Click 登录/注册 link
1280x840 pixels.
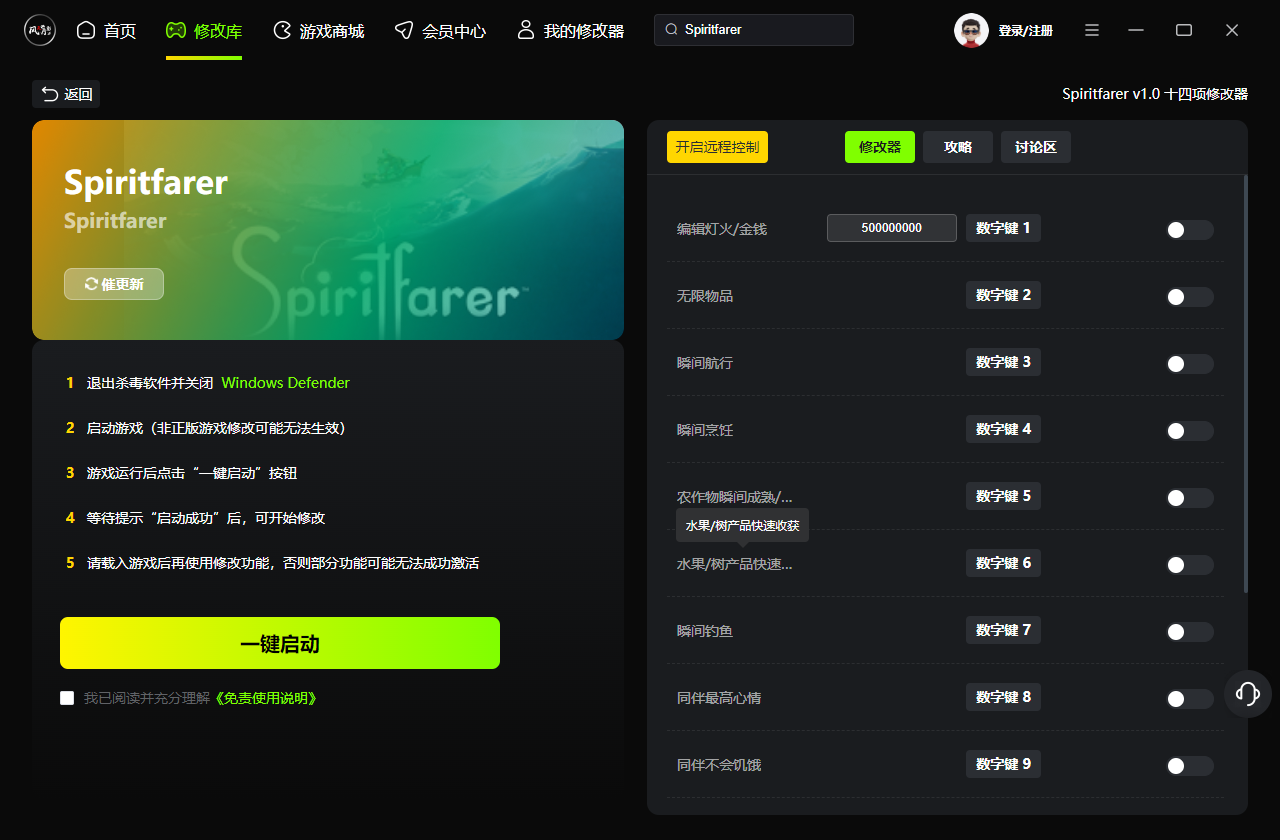pyautogui.click(x=1025, y=31)
